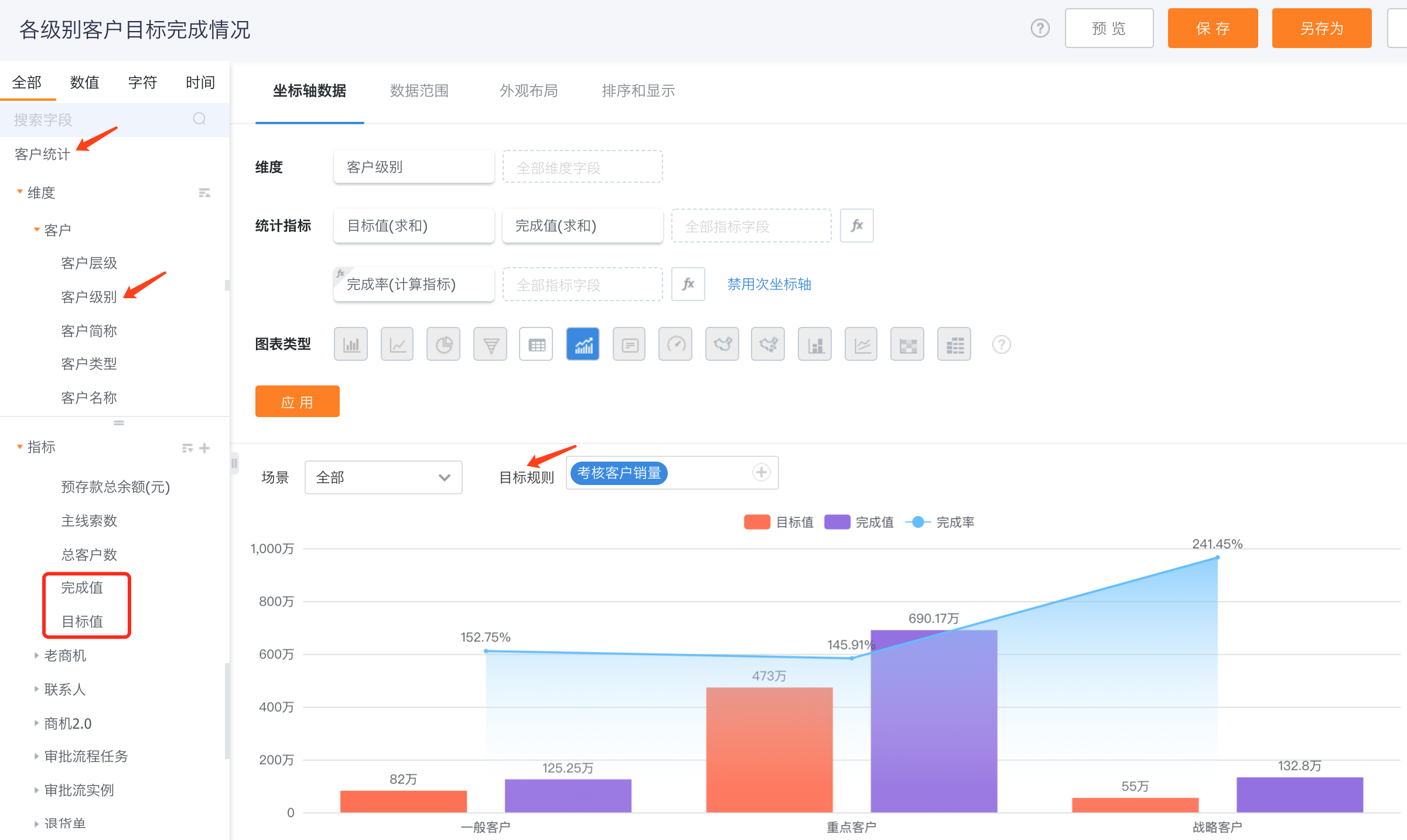The image size is (1407, 840).
Task: Click the search magnifier in 搜索字段
Action: pyautogui.click(x=199, y=119)
